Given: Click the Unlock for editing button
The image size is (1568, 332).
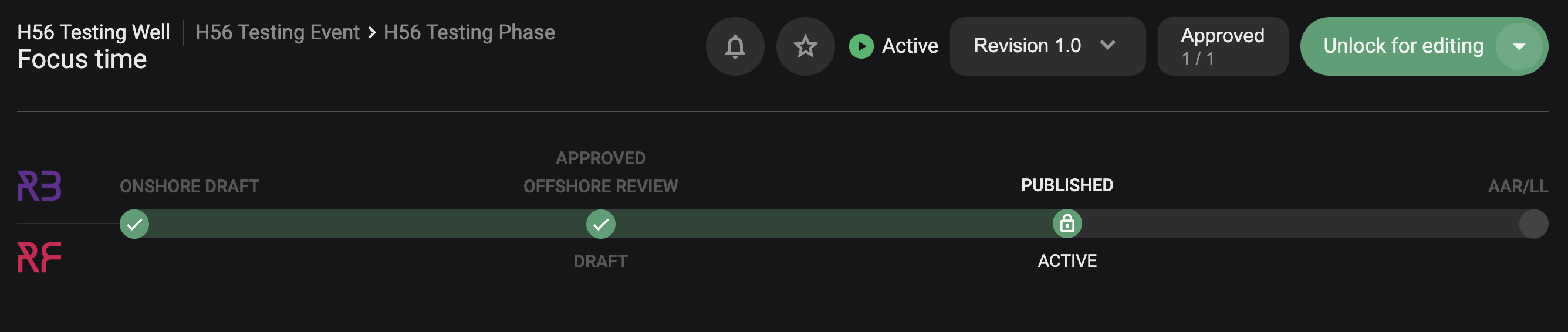Looking at the screenshot, I should [1403, 46].
